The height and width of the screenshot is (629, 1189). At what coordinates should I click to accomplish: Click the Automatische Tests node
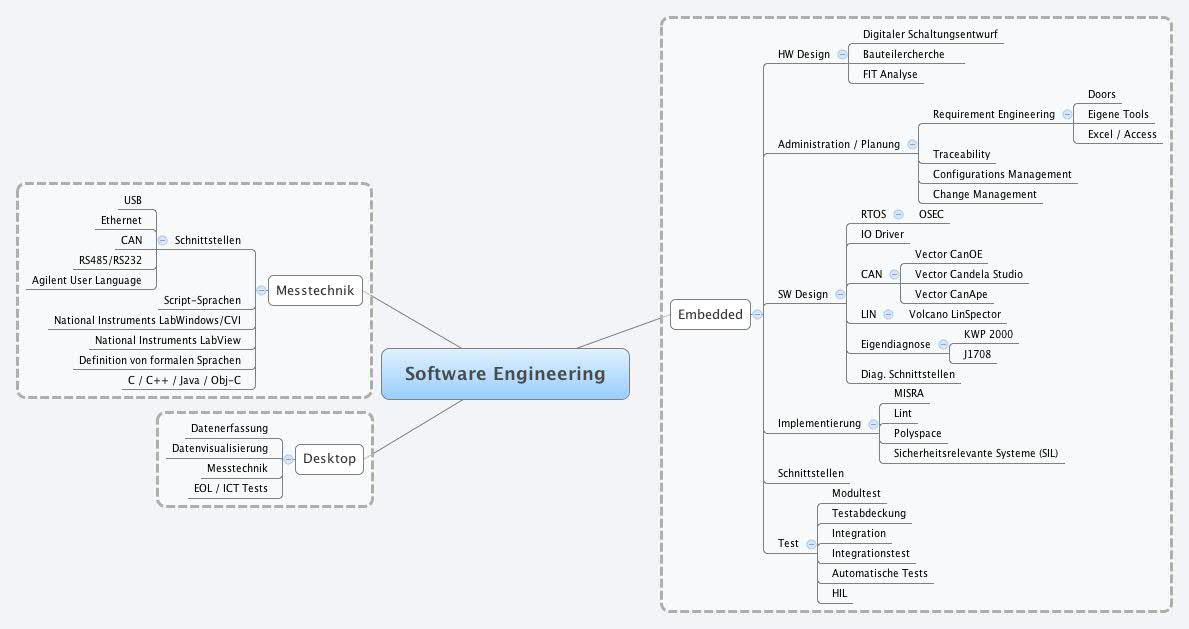pyautogui.click(x=879, y=573)
